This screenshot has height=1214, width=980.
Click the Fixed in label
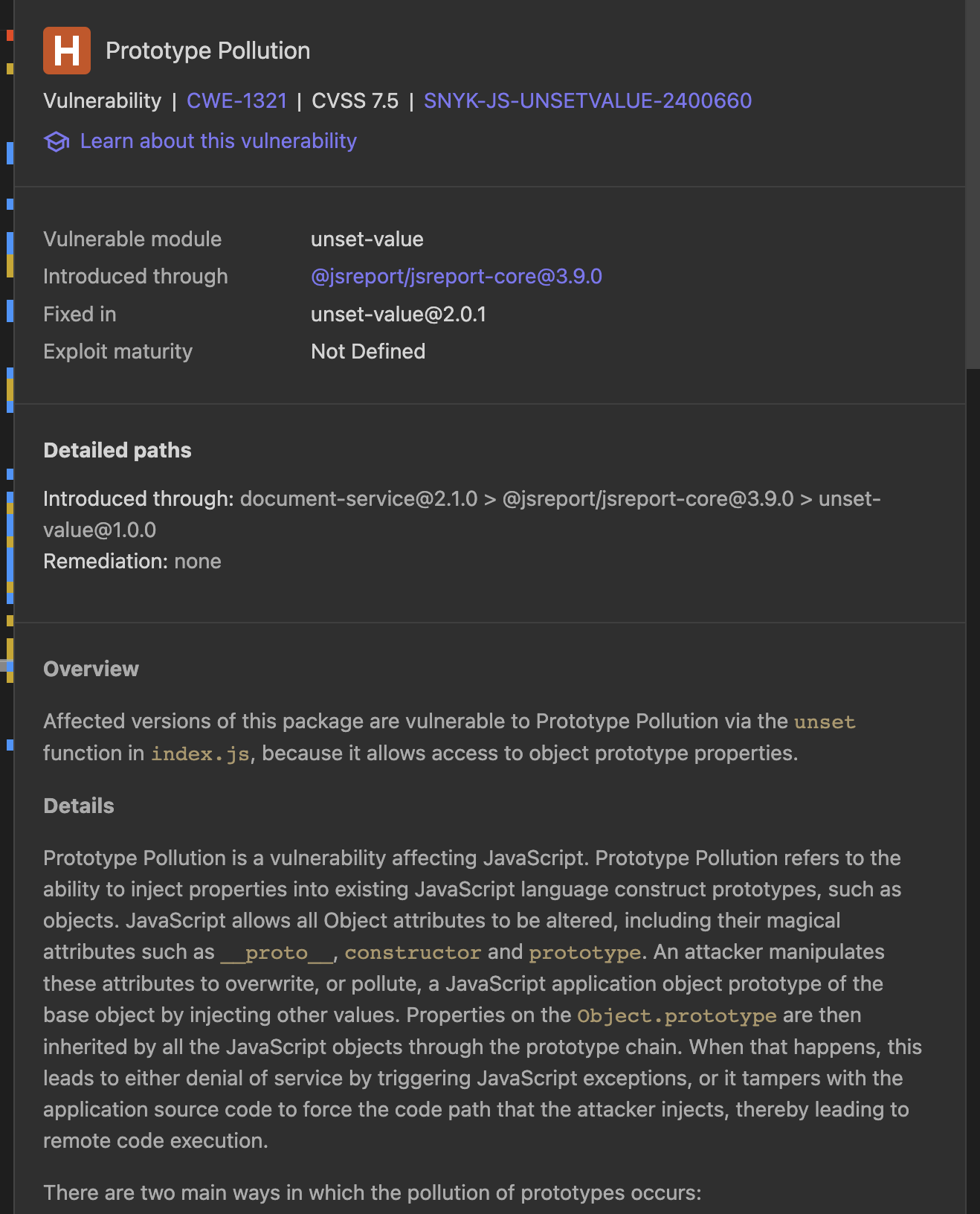80,314
